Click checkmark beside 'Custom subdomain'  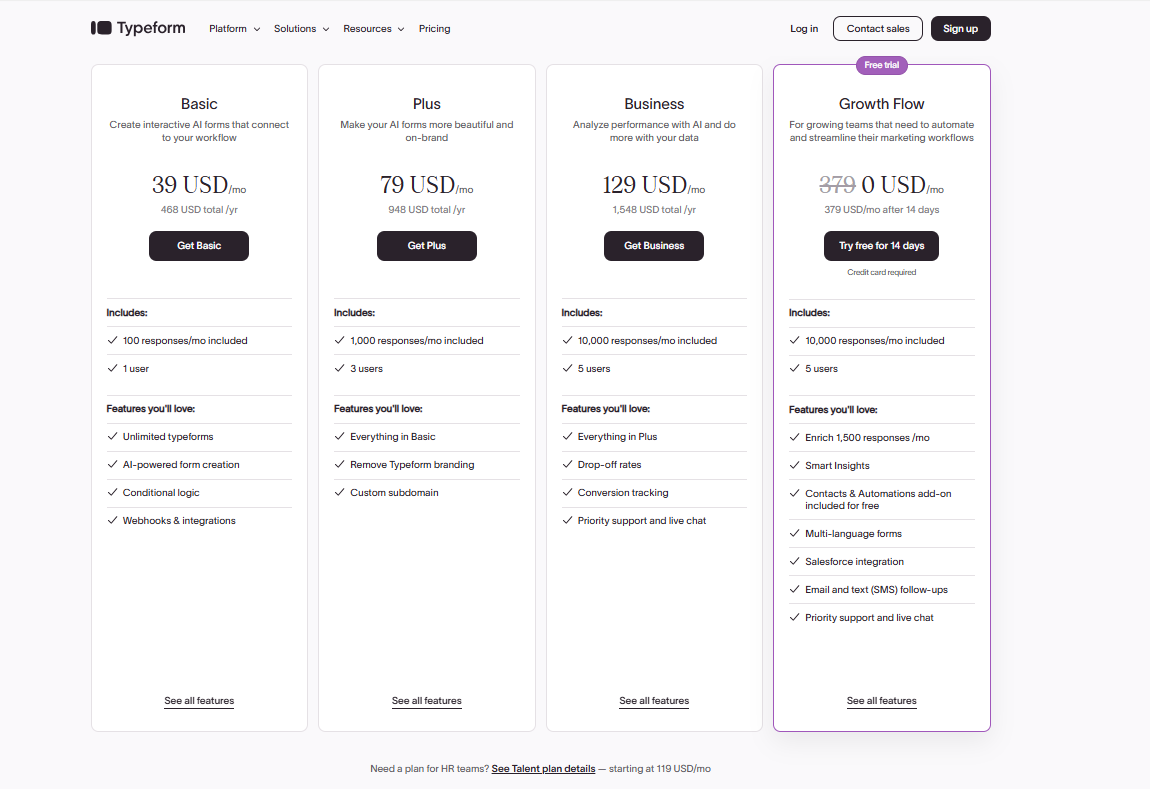[x=340, y=491]
